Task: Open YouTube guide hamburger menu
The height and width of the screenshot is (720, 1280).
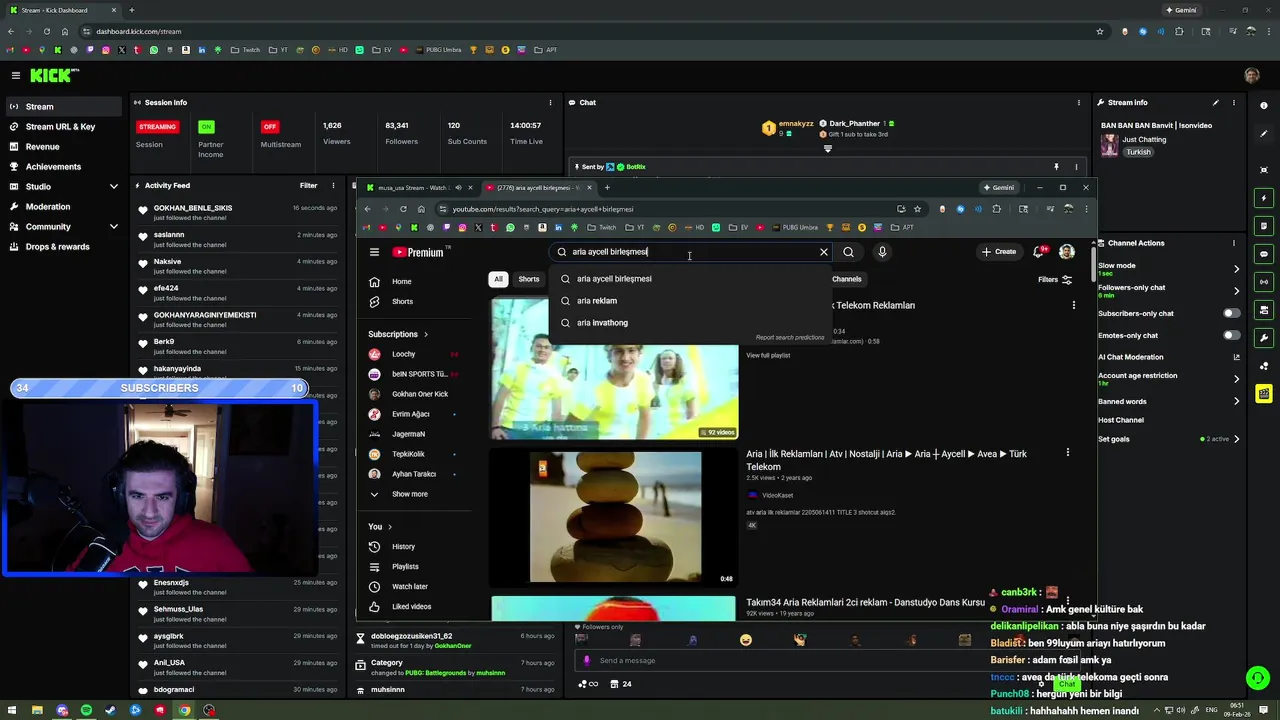Action: [x=374, y=252]
